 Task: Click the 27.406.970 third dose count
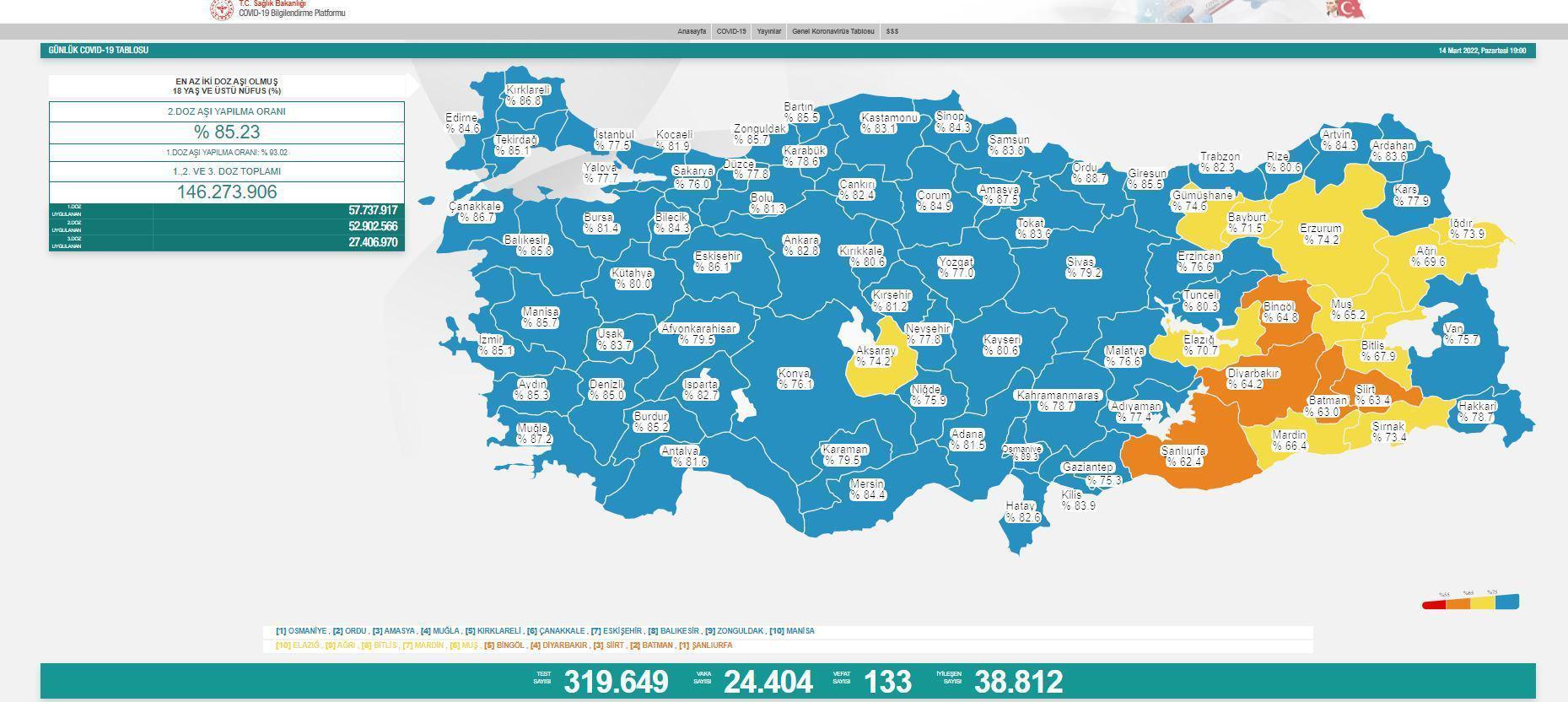pos(373,242)
